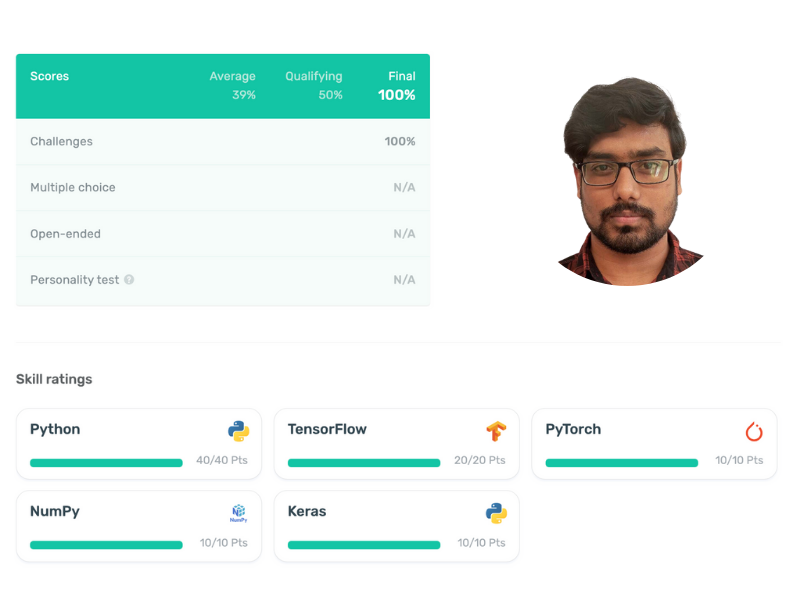
Task: Click the NumPy cube logo icon
Action: point(238,513)
